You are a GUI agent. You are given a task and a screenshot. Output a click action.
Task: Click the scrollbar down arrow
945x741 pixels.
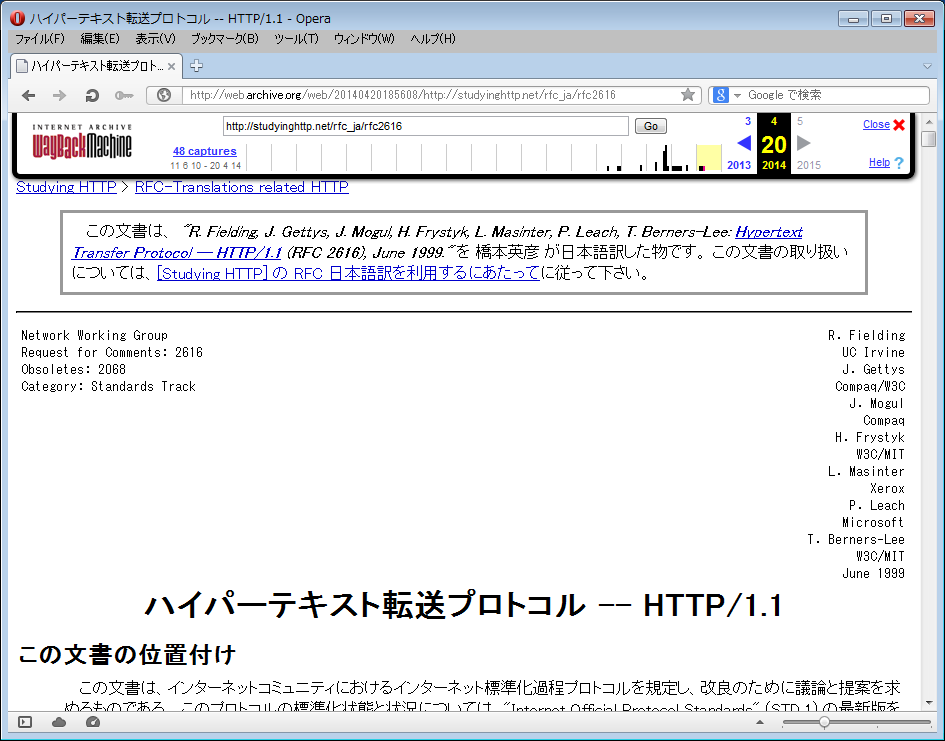(x=929, y=702)
